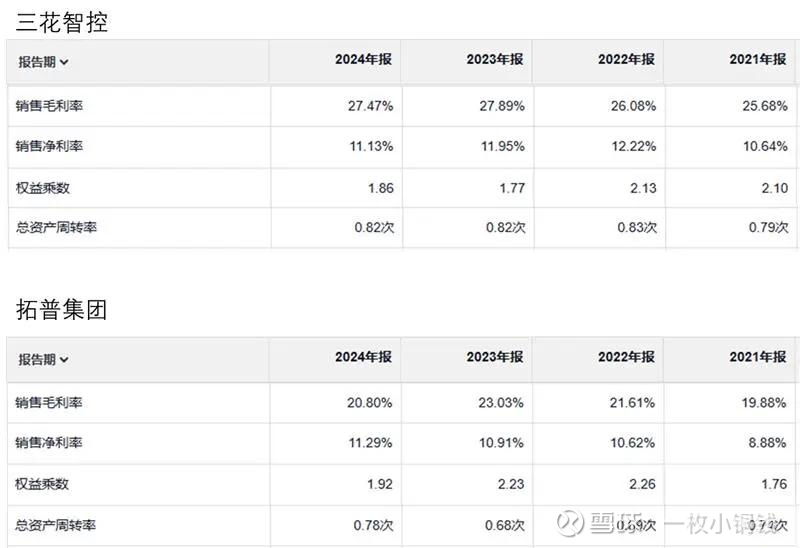
Task: Select the 总资产周转率 row label in the 拓普集团 table
Action: point(56,524)
